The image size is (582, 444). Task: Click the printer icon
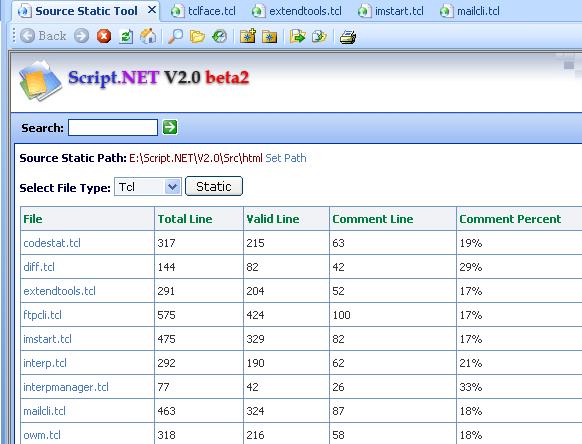(348, 37)
